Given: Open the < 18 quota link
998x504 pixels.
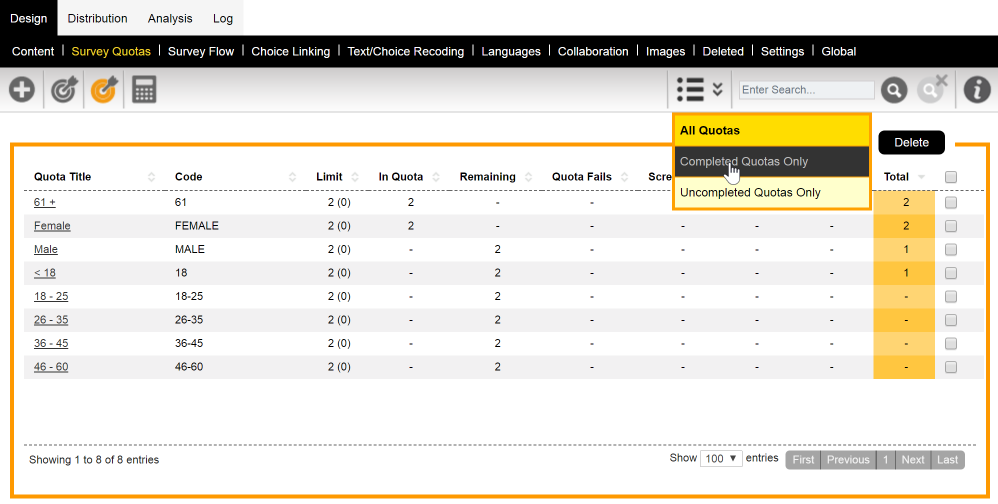Looking at the screenshot, I should pos(45,273).
